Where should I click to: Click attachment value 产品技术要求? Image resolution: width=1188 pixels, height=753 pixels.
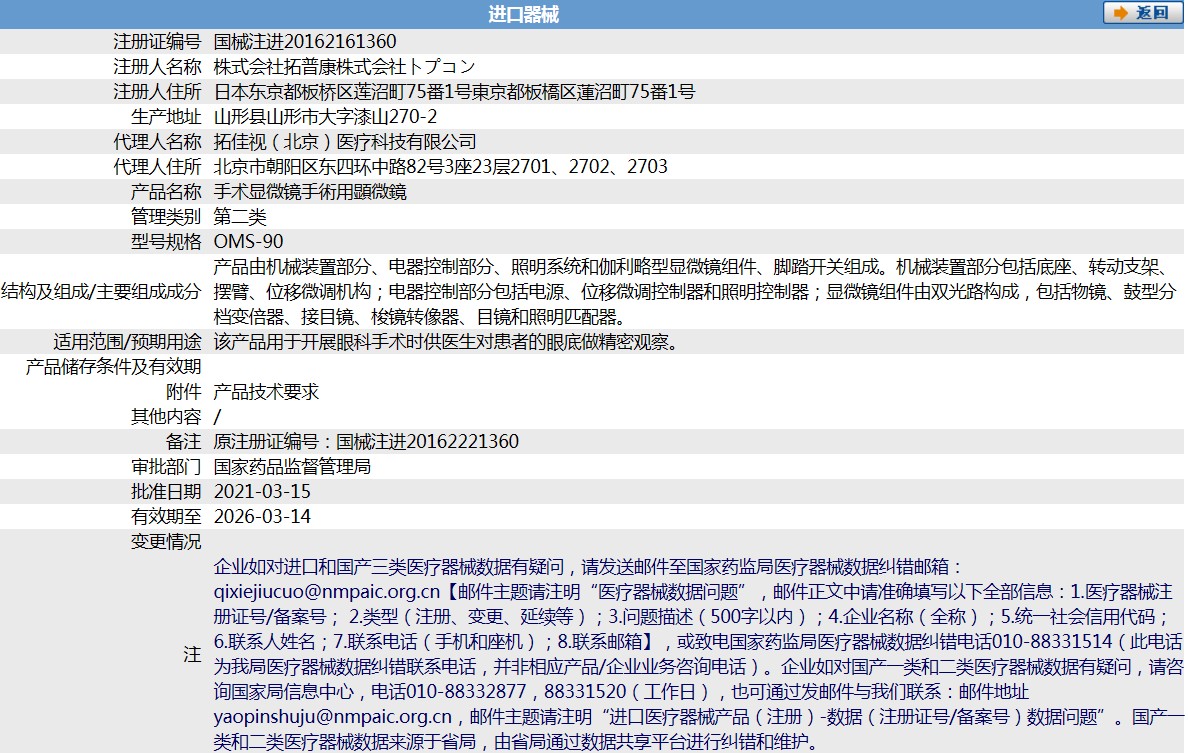click(x=267, y=392)
